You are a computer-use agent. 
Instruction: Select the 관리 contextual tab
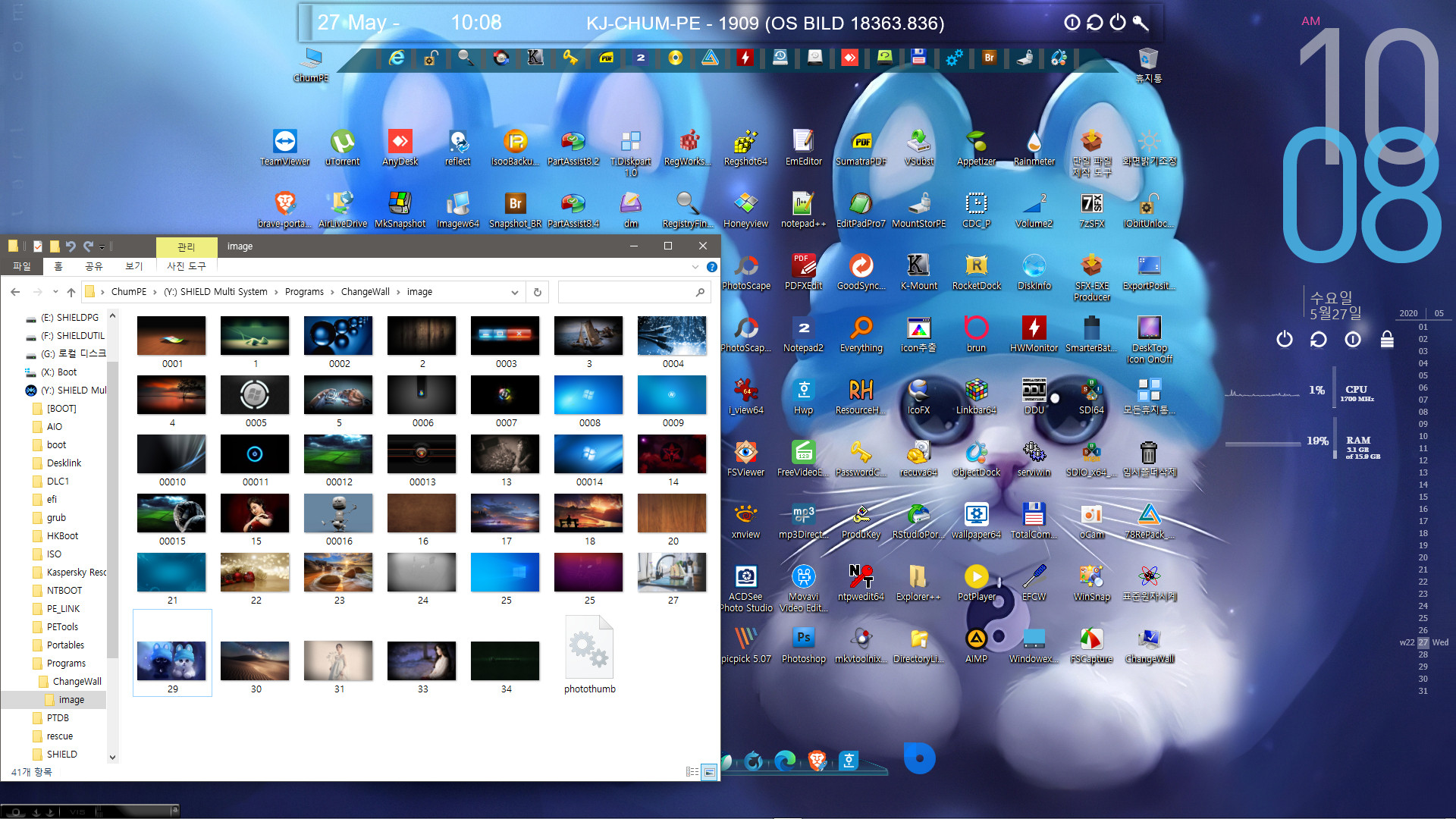pos(187,246)
